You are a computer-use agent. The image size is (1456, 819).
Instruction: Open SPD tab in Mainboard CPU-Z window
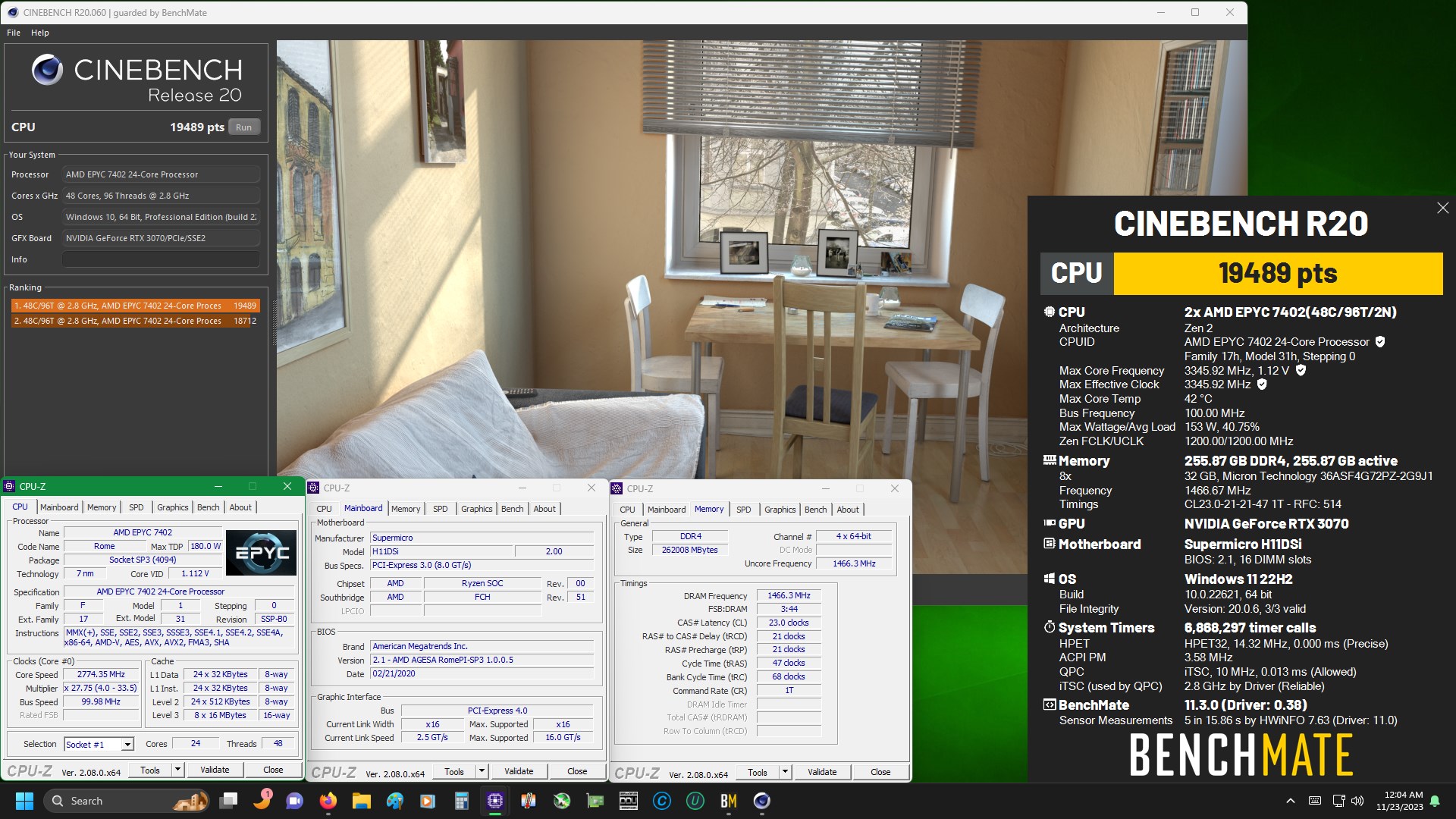tap(441, 509)
